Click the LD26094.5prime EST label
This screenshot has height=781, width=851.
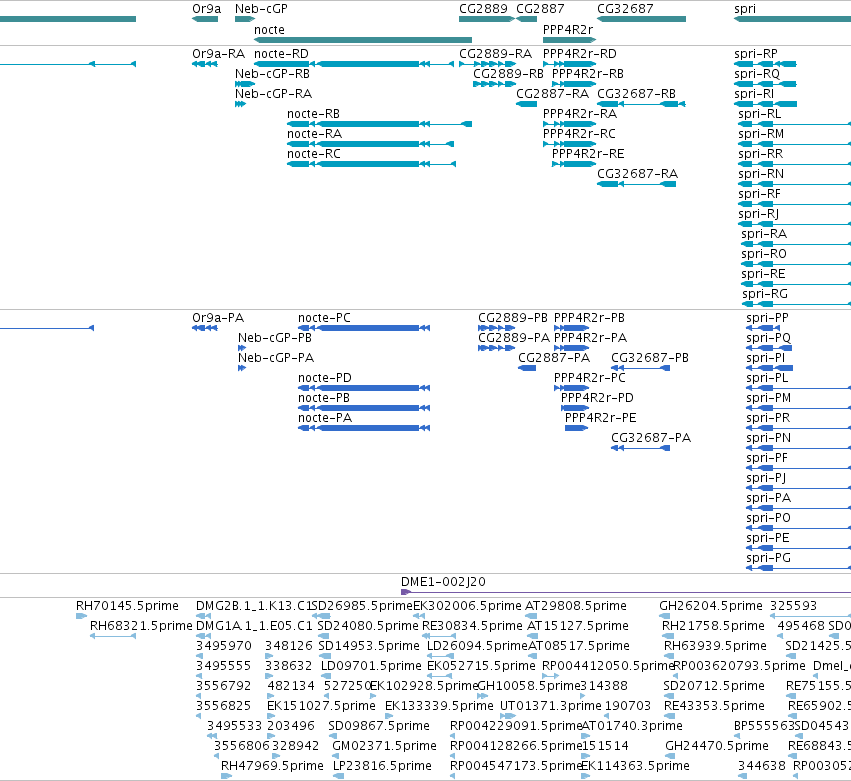coord(477,646)
